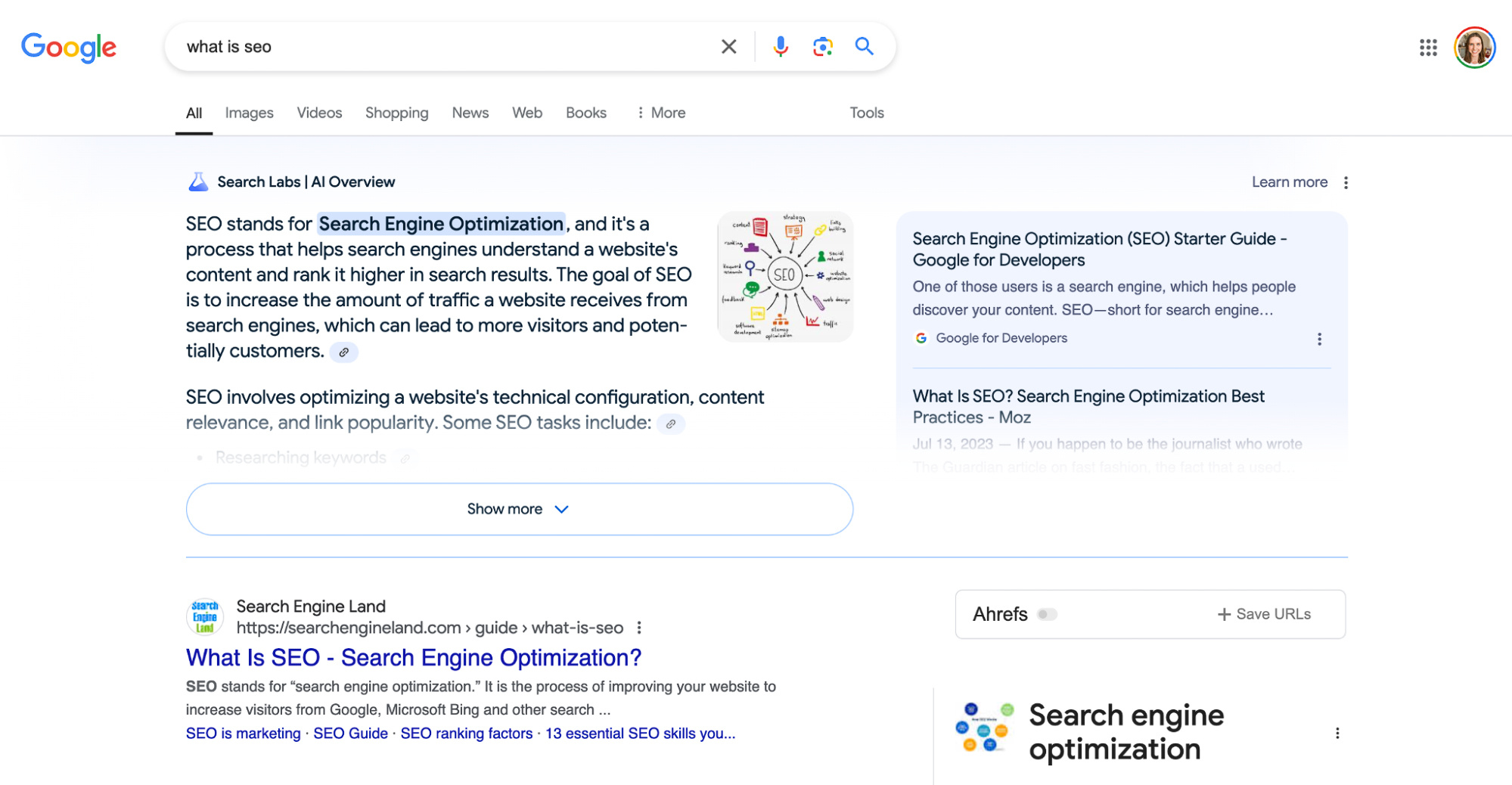This screenshot has width=1512, height=785.
Task: Open AI Overview three-dot options menu
Action: pos(1346,183)
